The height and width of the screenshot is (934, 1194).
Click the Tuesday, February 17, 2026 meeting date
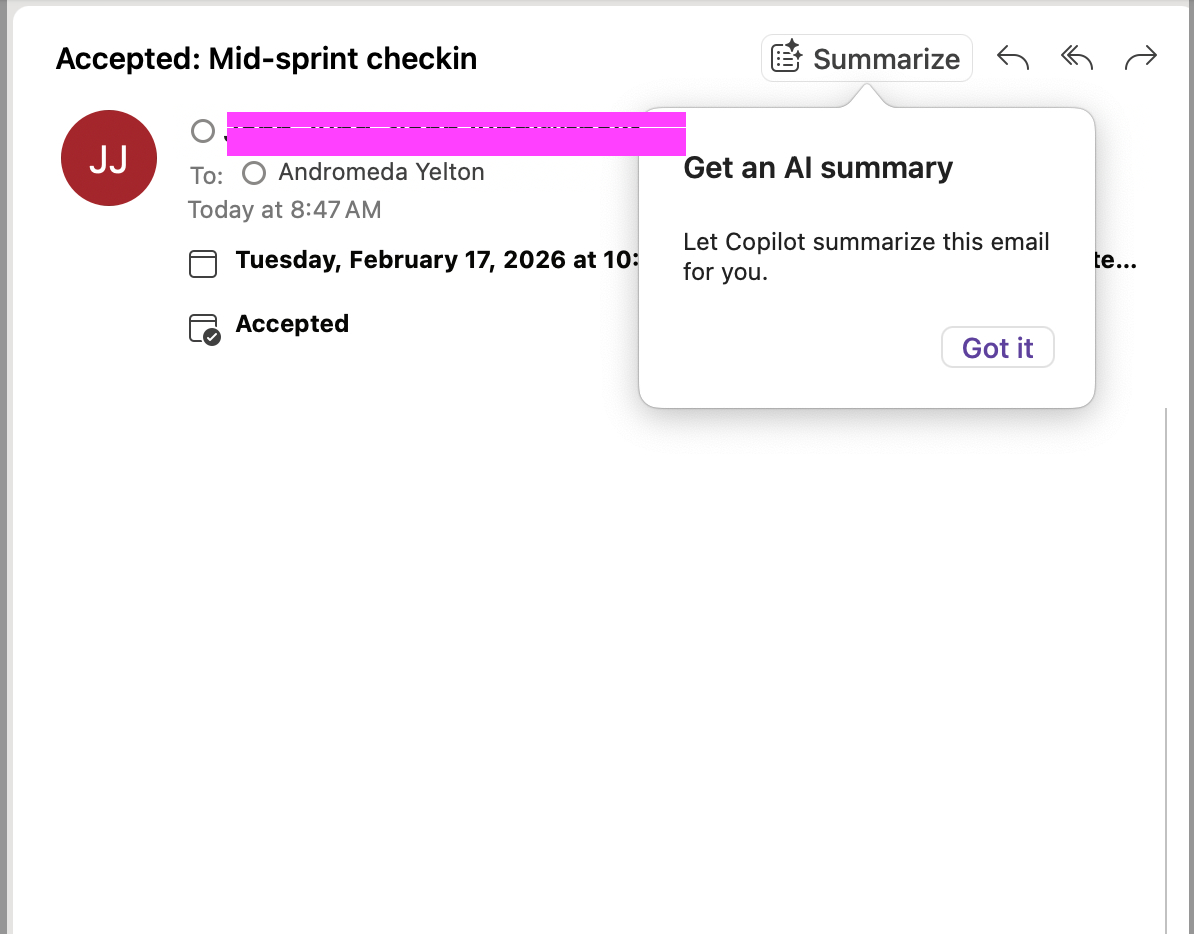pyautogui.click(x=436, y=260)
